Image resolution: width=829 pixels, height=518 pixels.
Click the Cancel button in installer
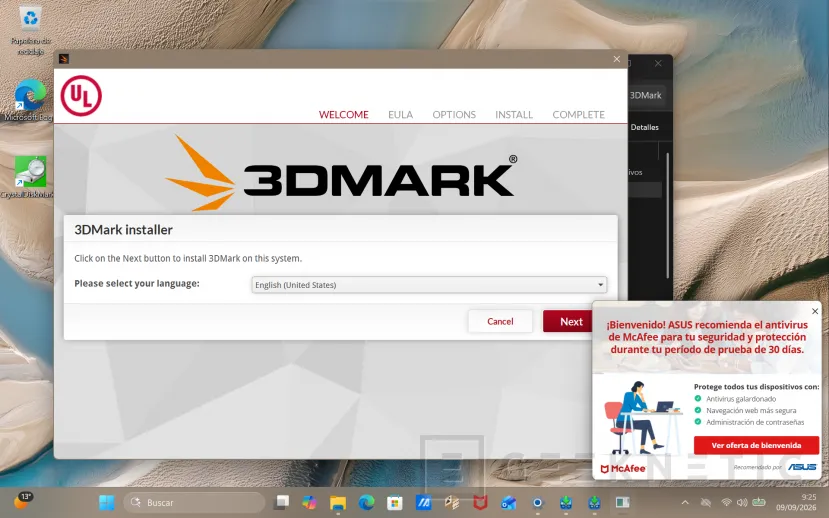pos(500,321)
